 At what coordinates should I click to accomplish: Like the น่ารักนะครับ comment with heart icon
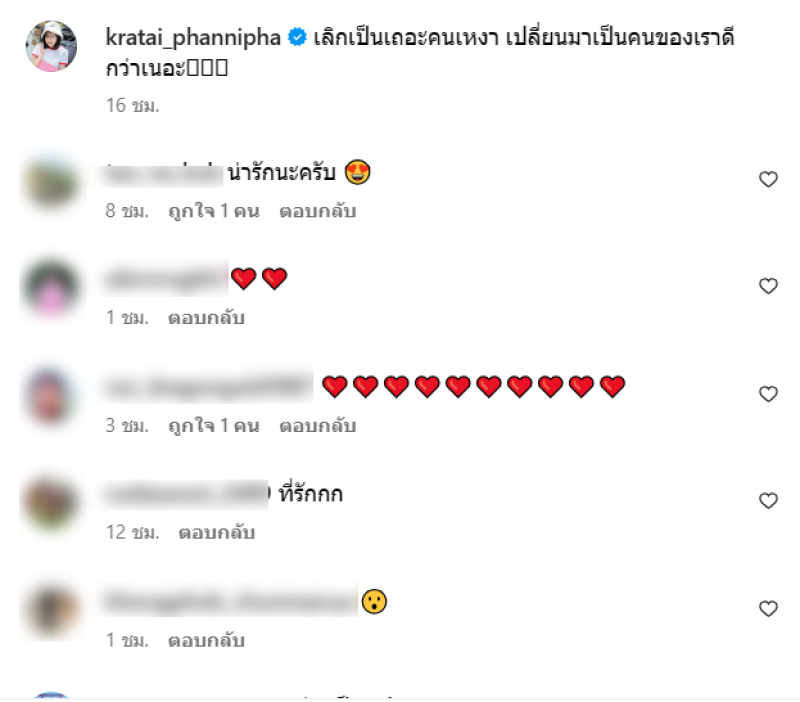point(768,179)
